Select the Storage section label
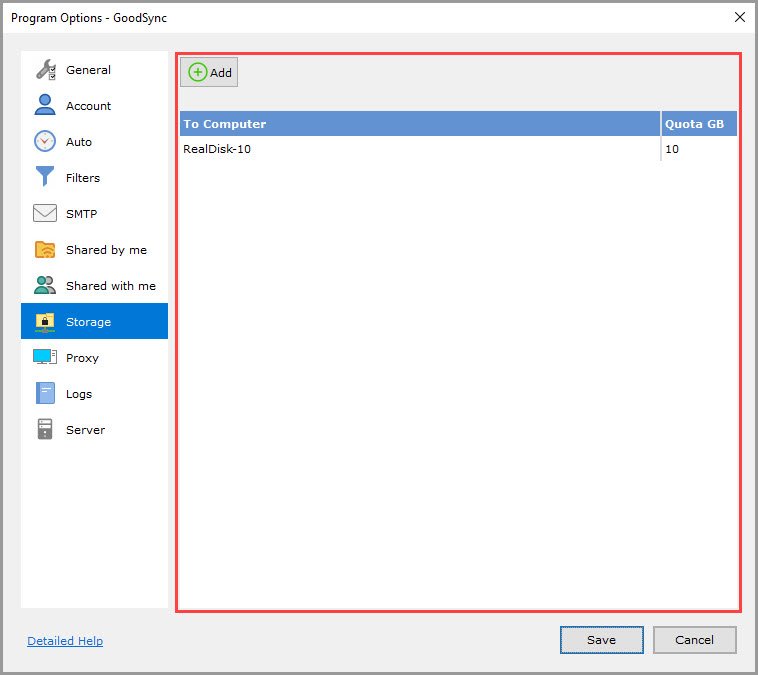Viewport: 758px width, 675px height. [x=88, y=322]
